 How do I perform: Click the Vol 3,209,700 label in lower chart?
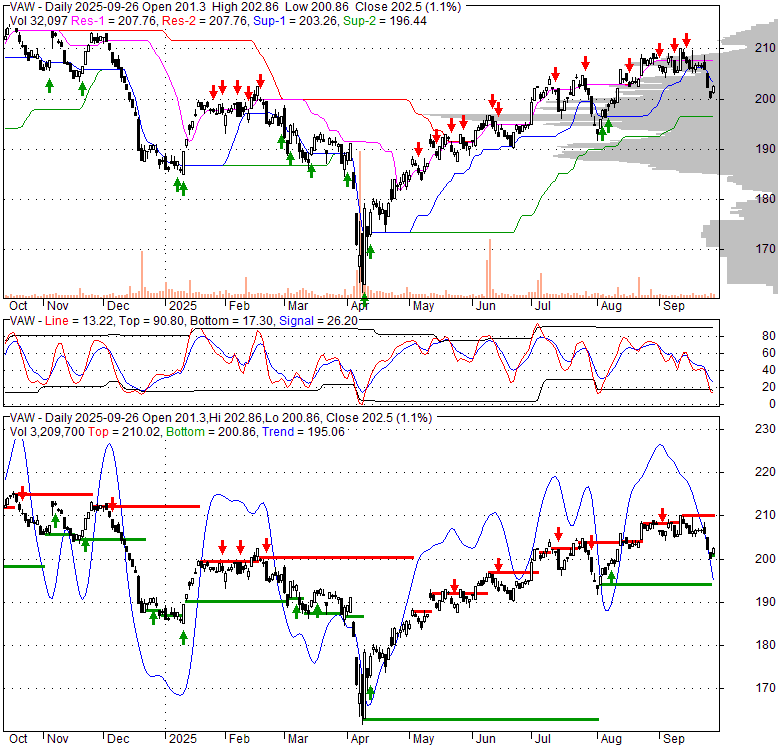[47, 432]
